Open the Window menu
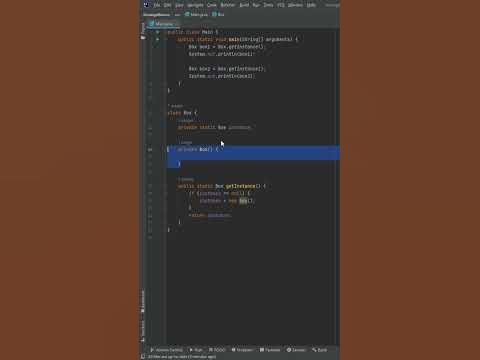Screen dimensions: 480x360 (x=295, y=5)
